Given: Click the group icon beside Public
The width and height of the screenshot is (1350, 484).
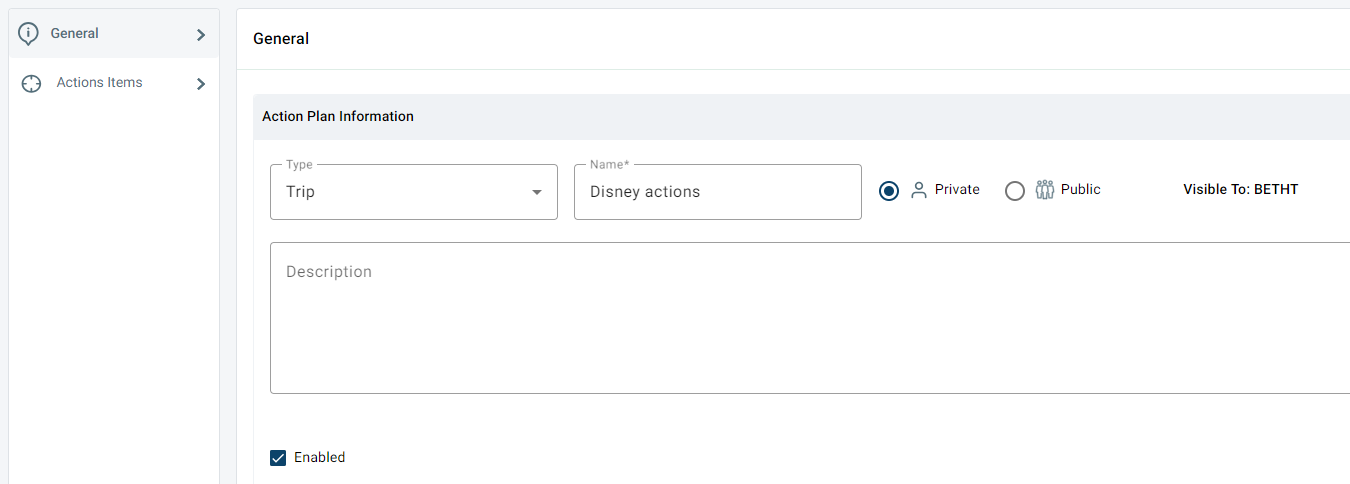Looking at the screenshot, I should 1045,190.
